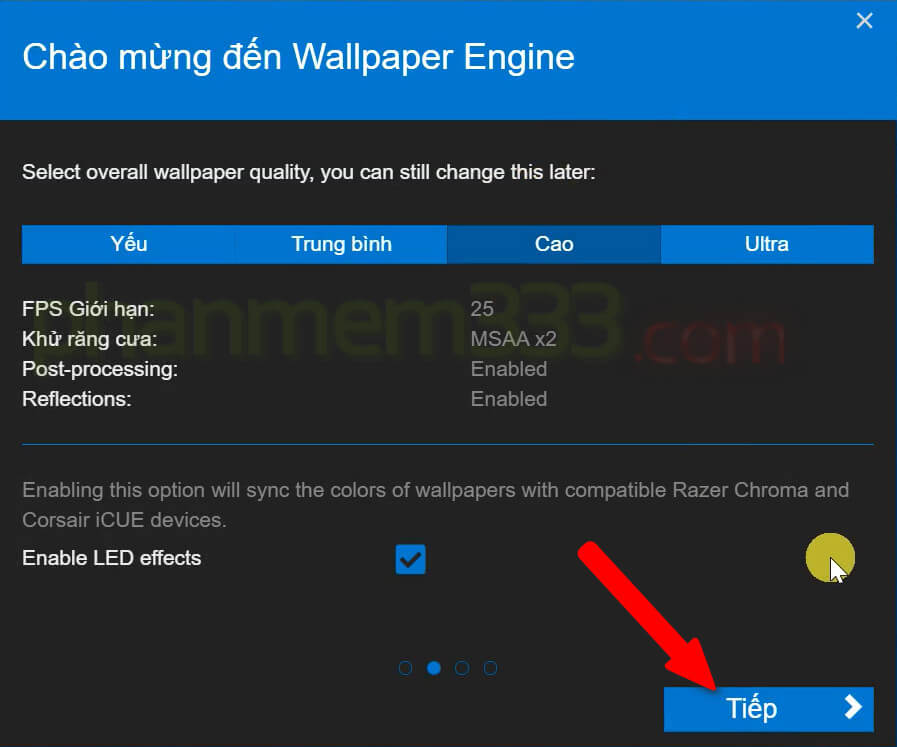Click the Post-processing label
Screen dimensions: 897x747
pyautogui.click(x=100, y=369)
